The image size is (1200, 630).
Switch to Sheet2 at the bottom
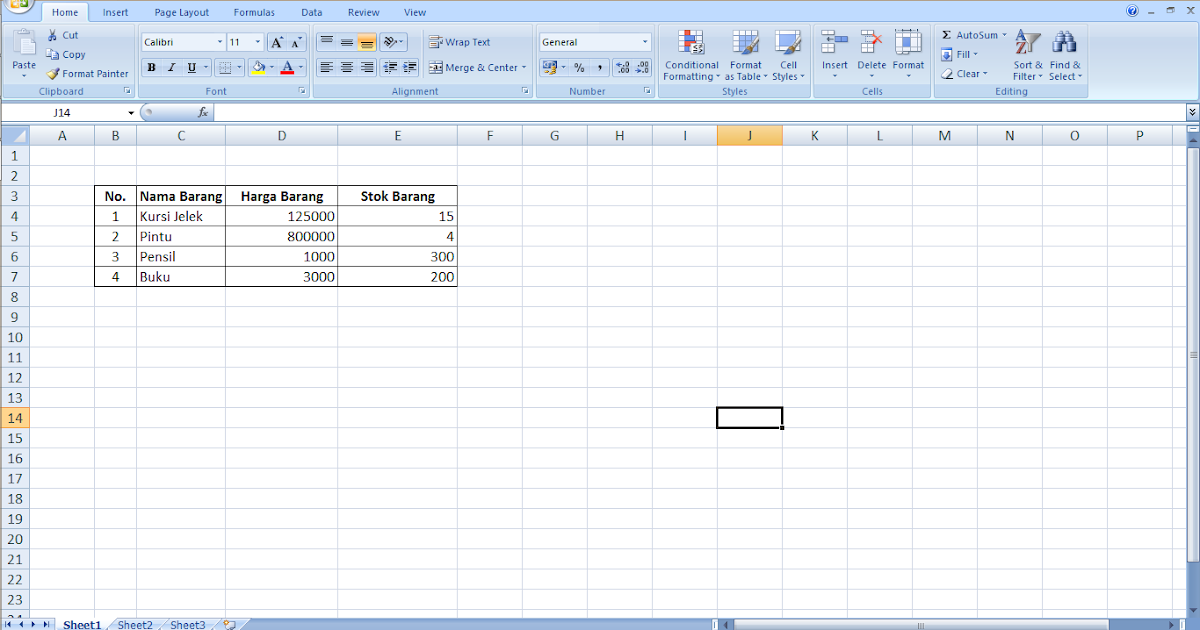(134, 624)
